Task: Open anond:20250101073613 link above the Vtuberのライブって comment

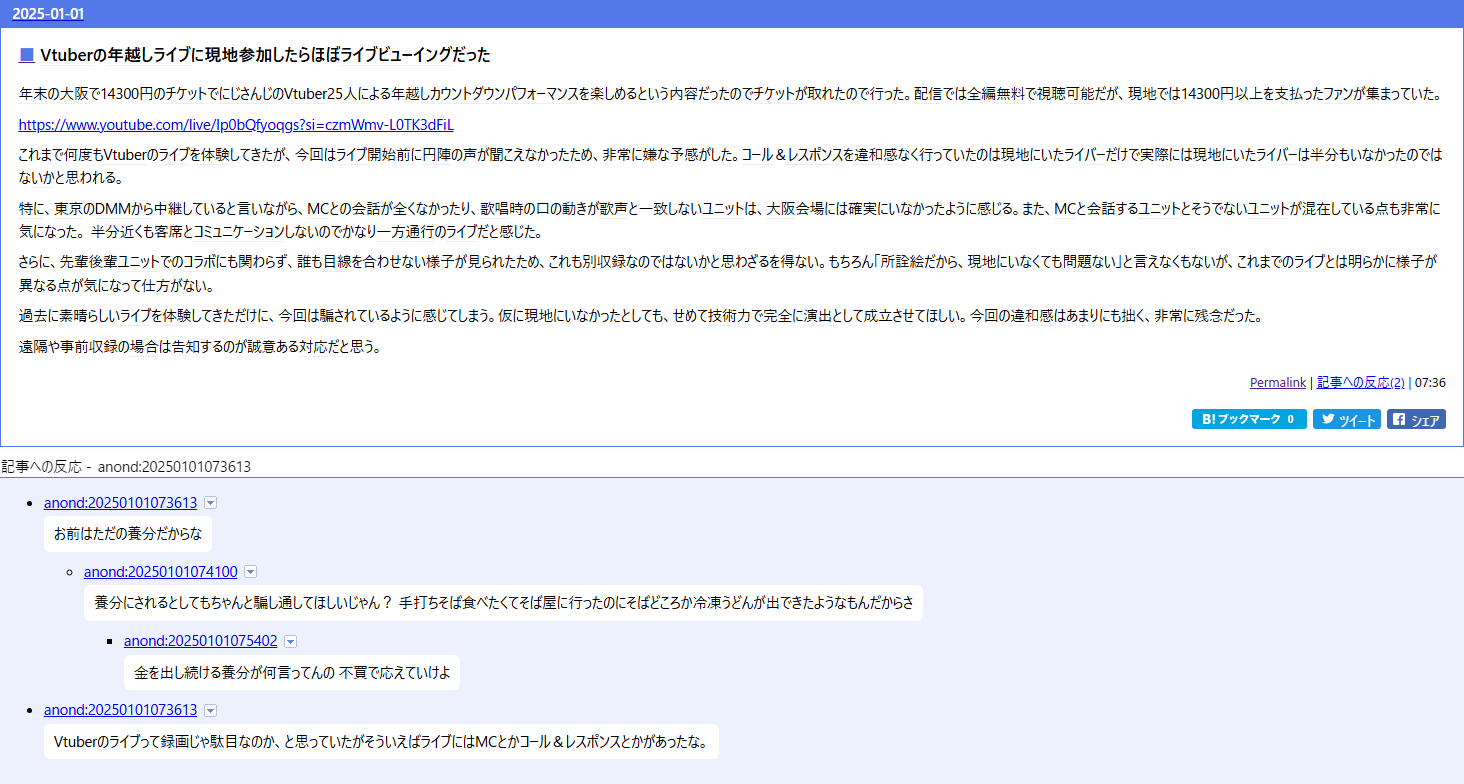Action: 120,710
